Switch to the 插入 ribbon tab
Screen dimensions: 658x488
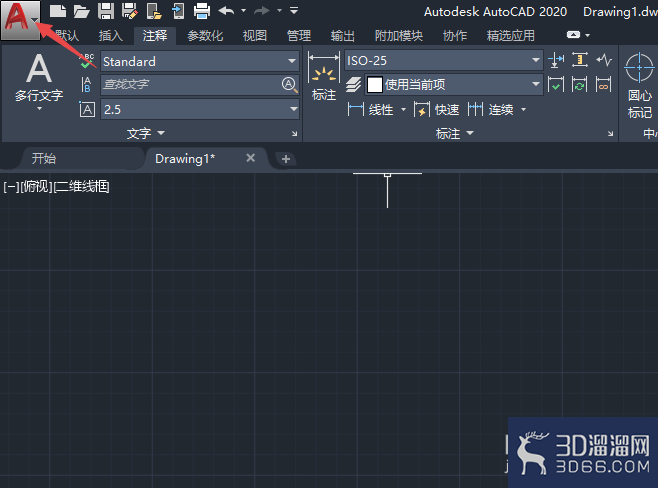111,36
